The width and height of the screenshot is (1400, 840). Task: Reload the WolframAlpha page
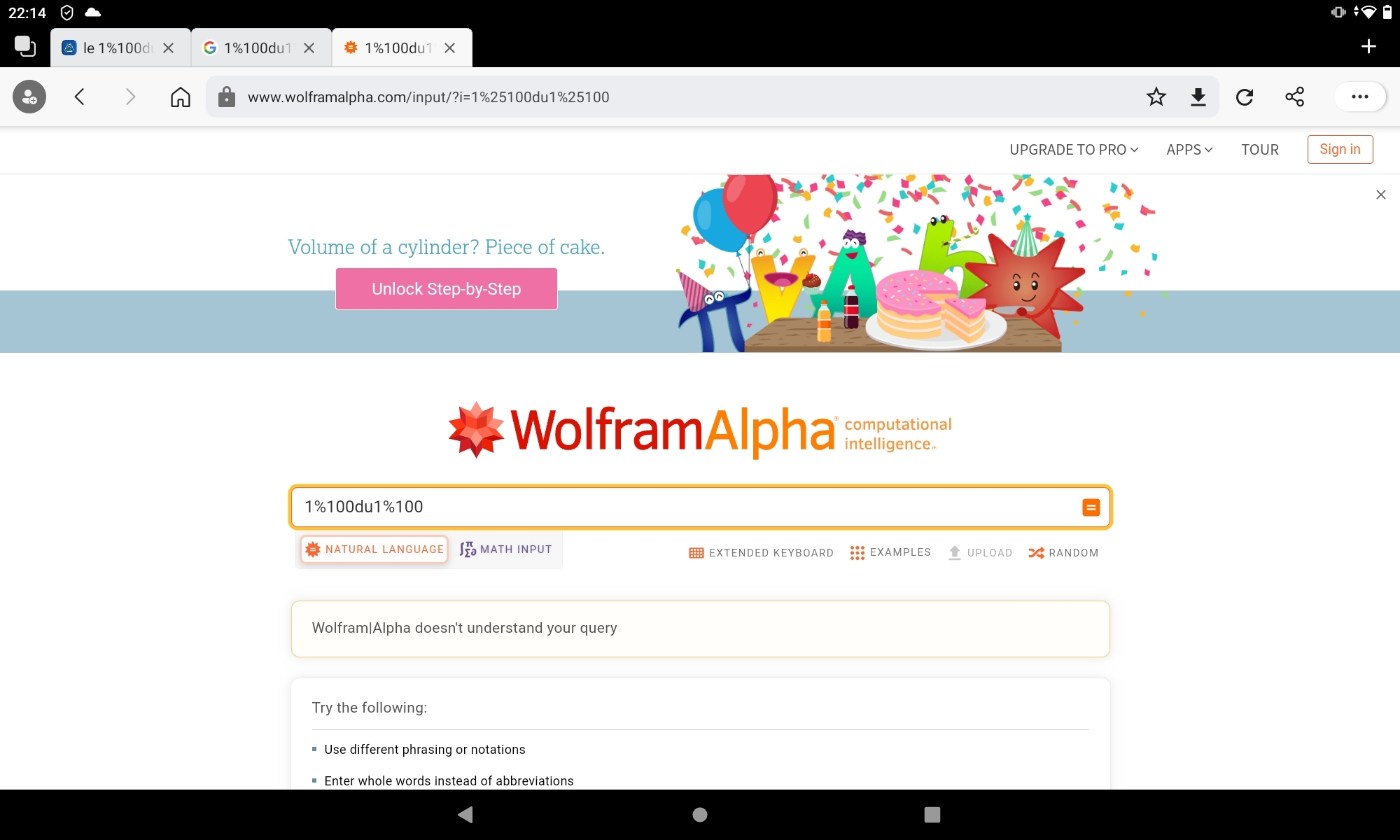point(1245,97)
